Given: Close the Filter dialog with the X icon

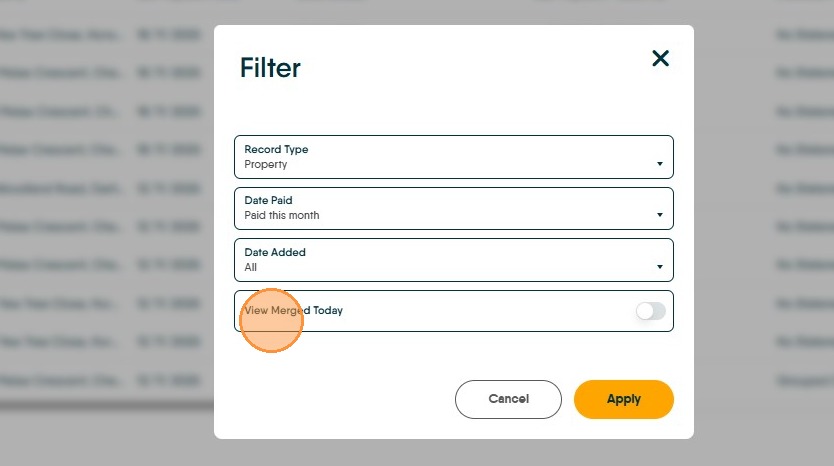Looking at the screenshot, I should [660, 59].
